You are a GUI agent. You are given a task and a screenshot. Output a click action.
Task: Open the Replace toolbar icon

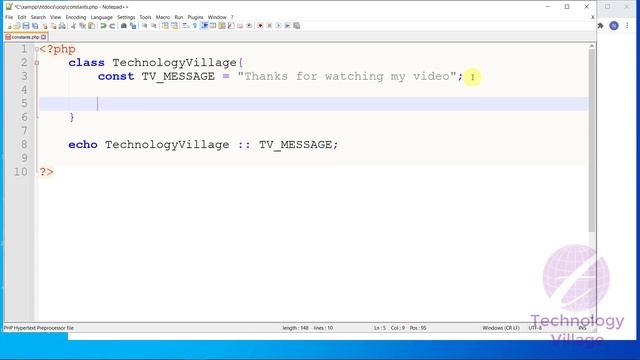tap(133, 26)
